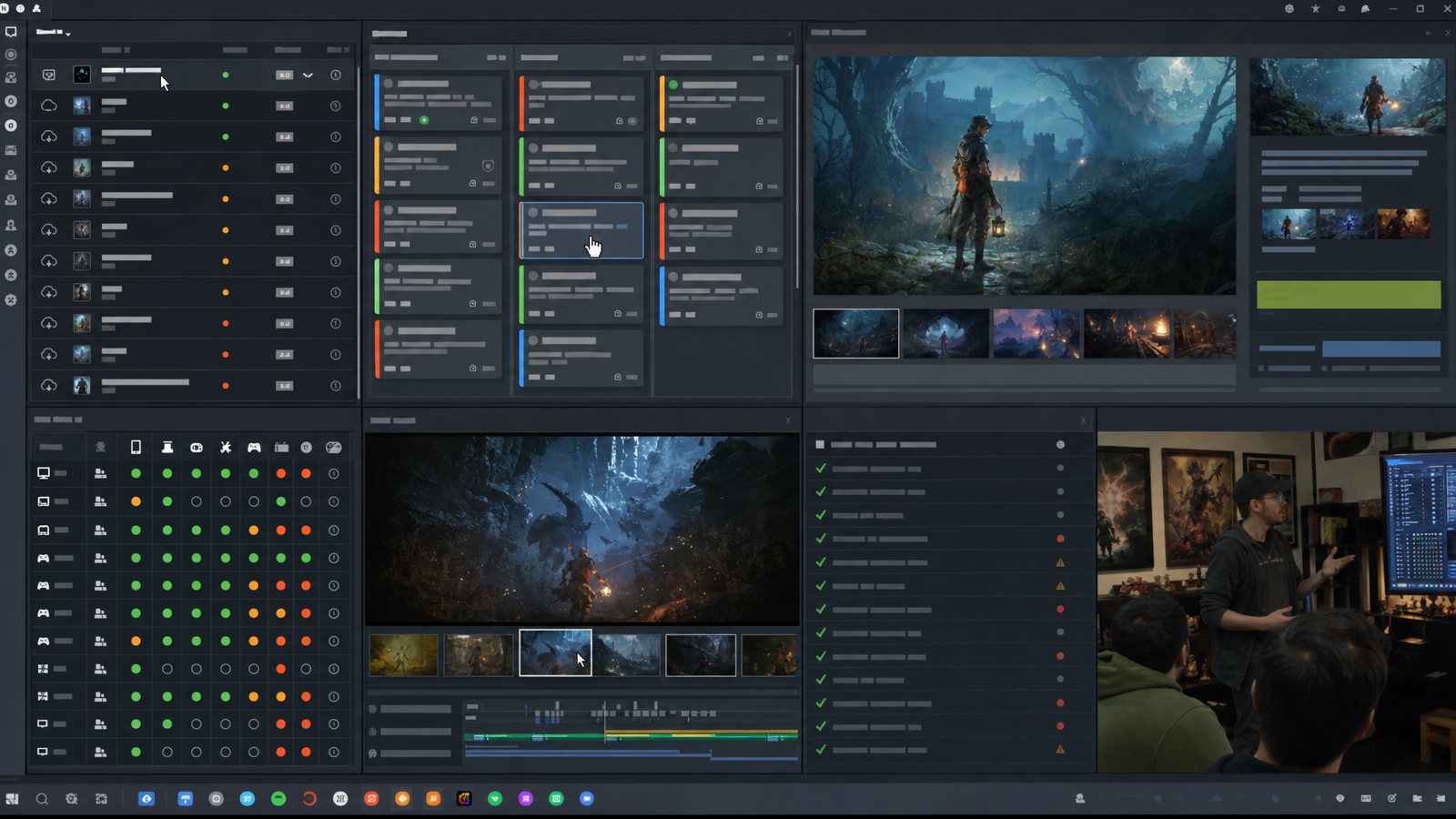Select the TV clapper icon in matrix header
1456x819 pixels.
282,447
